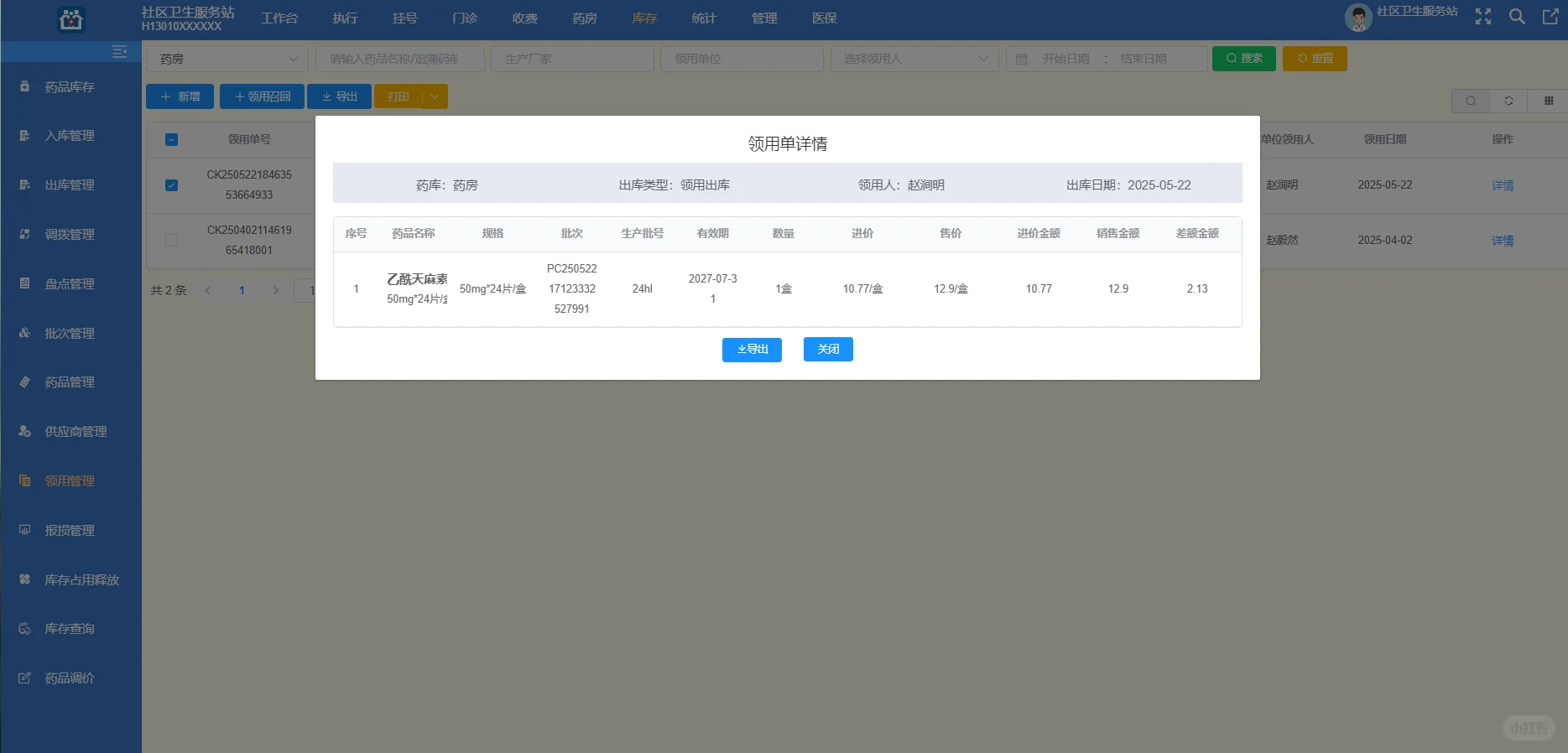This screenshot has width=1568, height=753.
Task: Open the 收费 menu
Action: point(525,18)
